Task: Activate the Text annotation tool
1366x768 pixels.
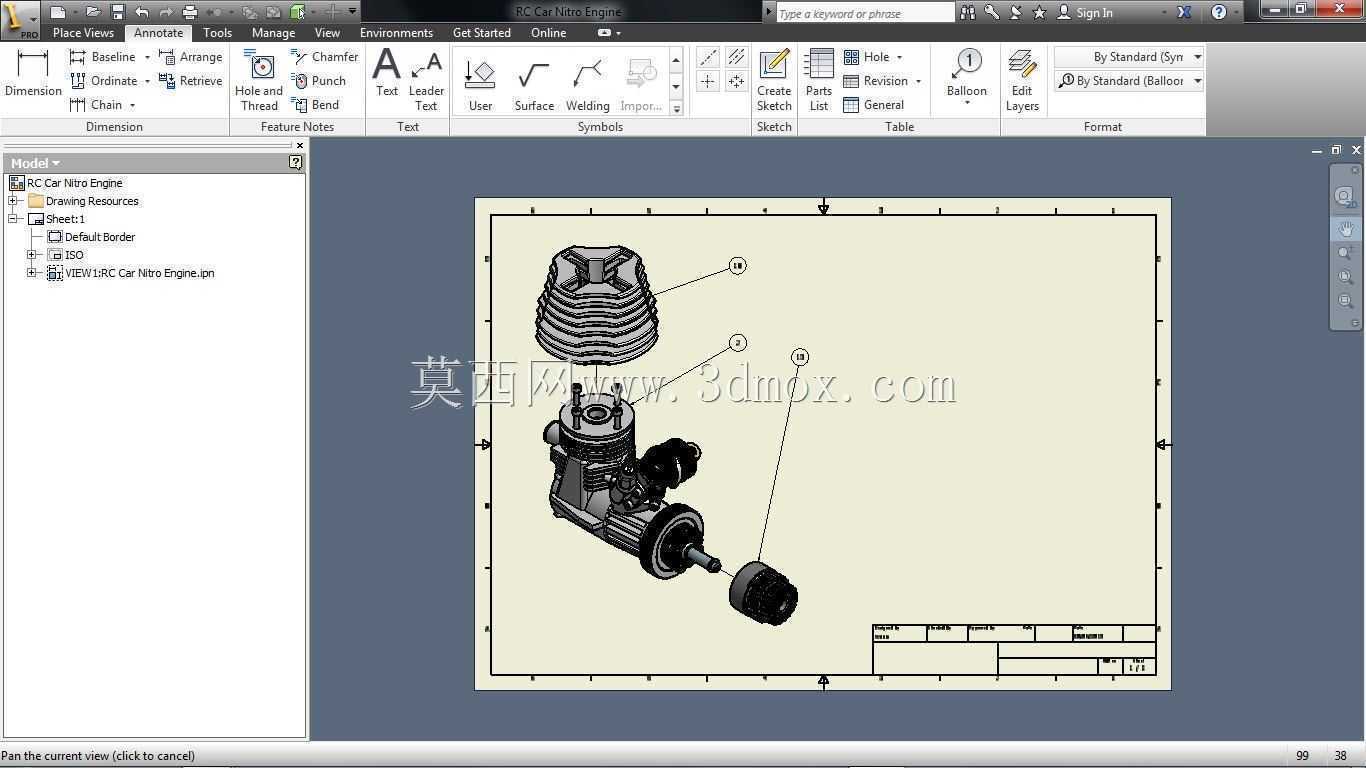Action: (387, 73)
